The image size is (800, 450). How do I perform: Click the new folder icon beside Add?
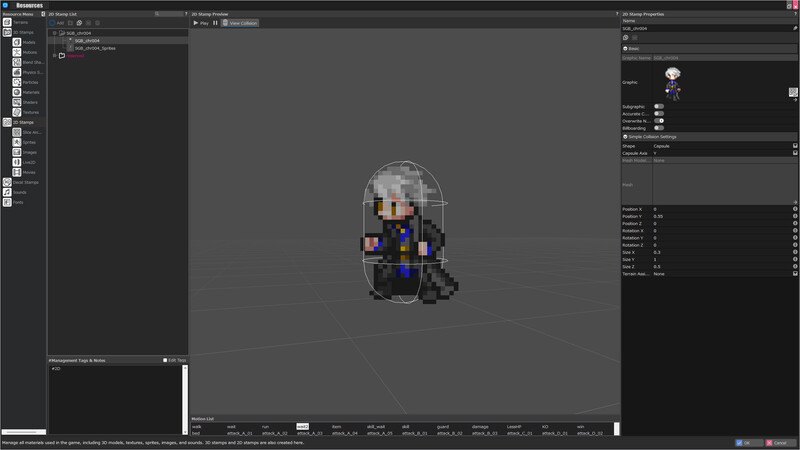click(x=70, y=23)
